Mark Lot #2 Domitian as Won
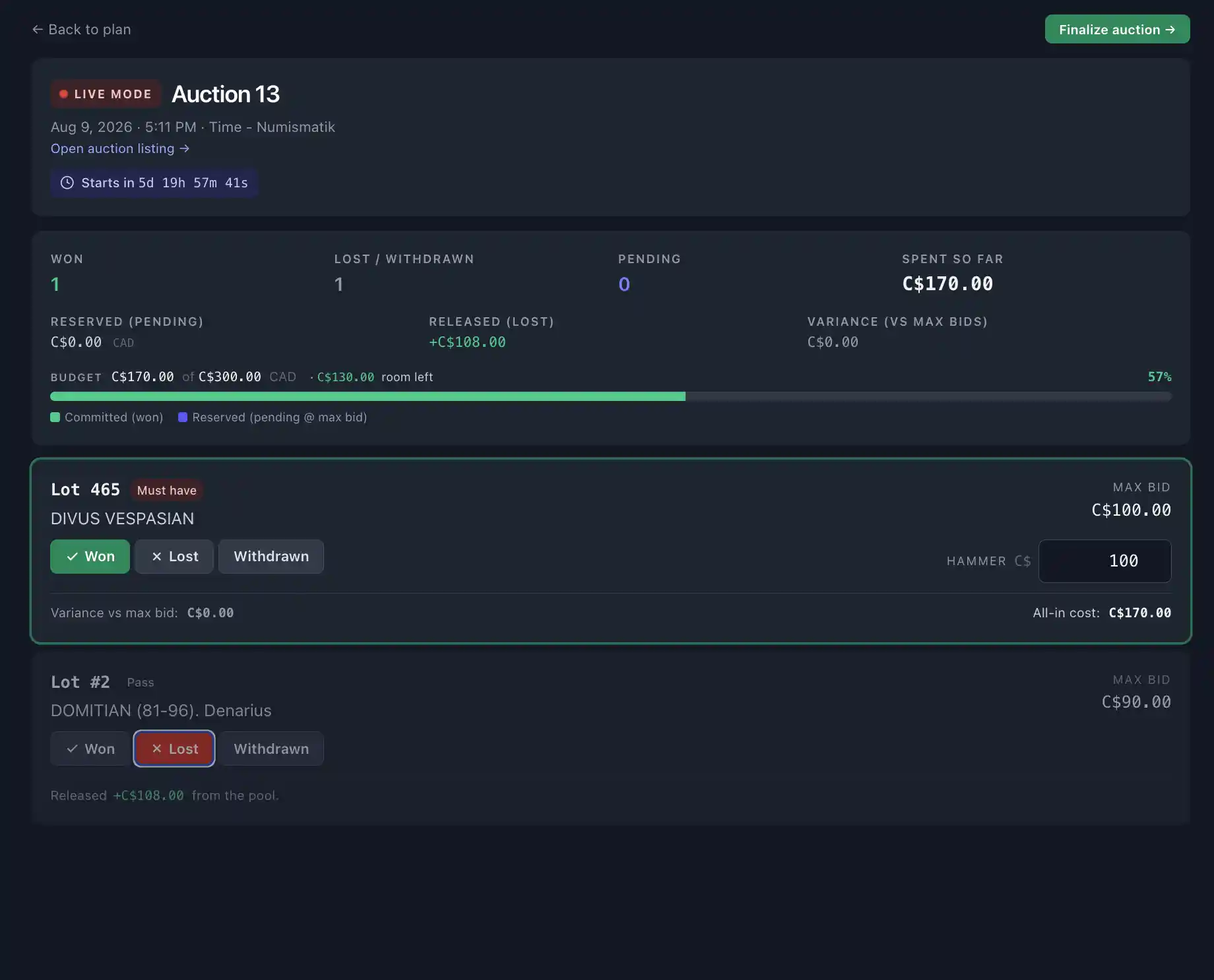 point(90,749)
